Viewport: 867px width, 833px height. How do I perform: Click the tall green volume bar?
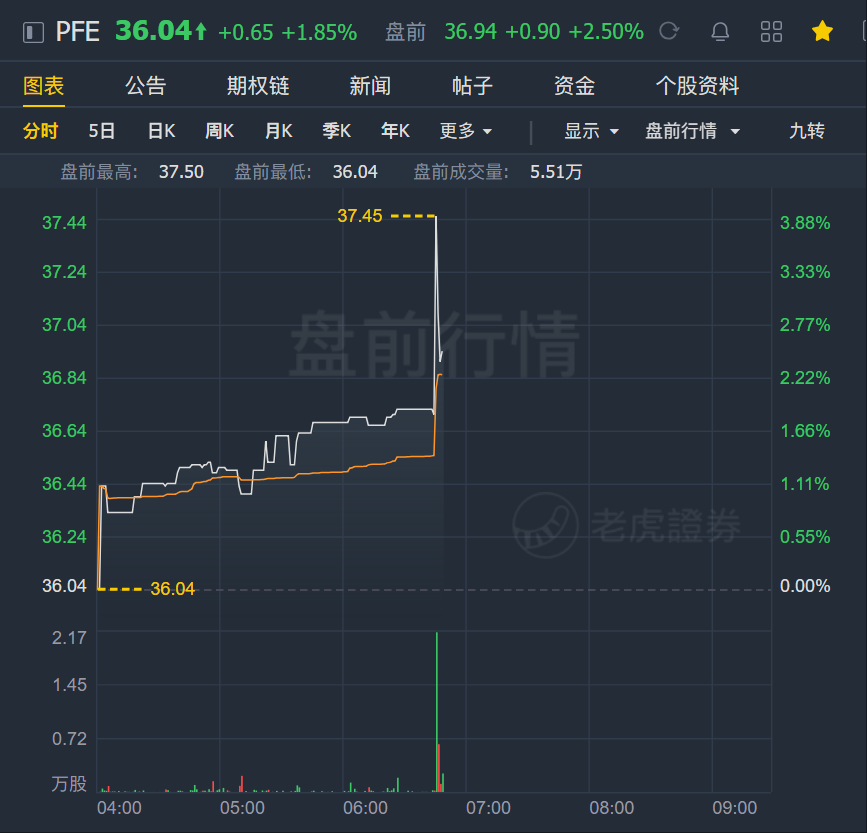437,712
